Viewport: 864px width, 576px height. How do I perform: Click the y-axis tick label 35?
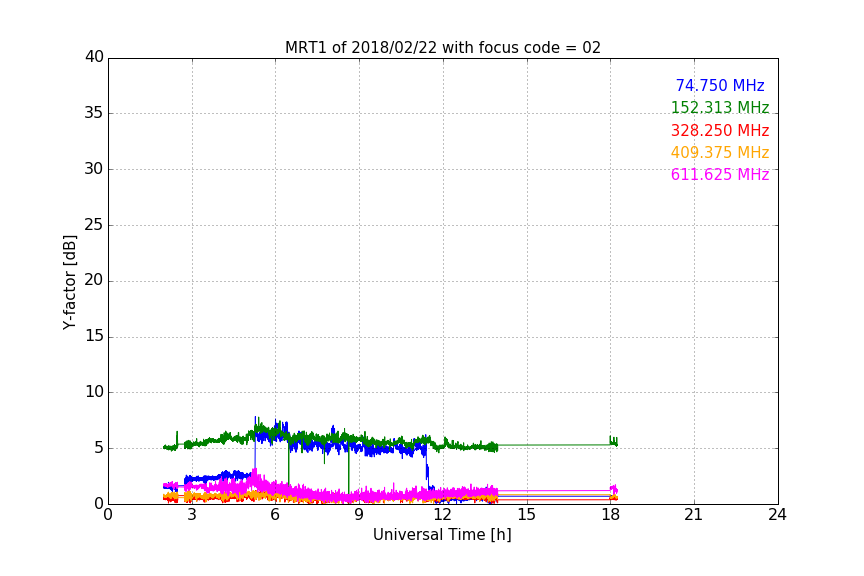[x=94, y=113]
